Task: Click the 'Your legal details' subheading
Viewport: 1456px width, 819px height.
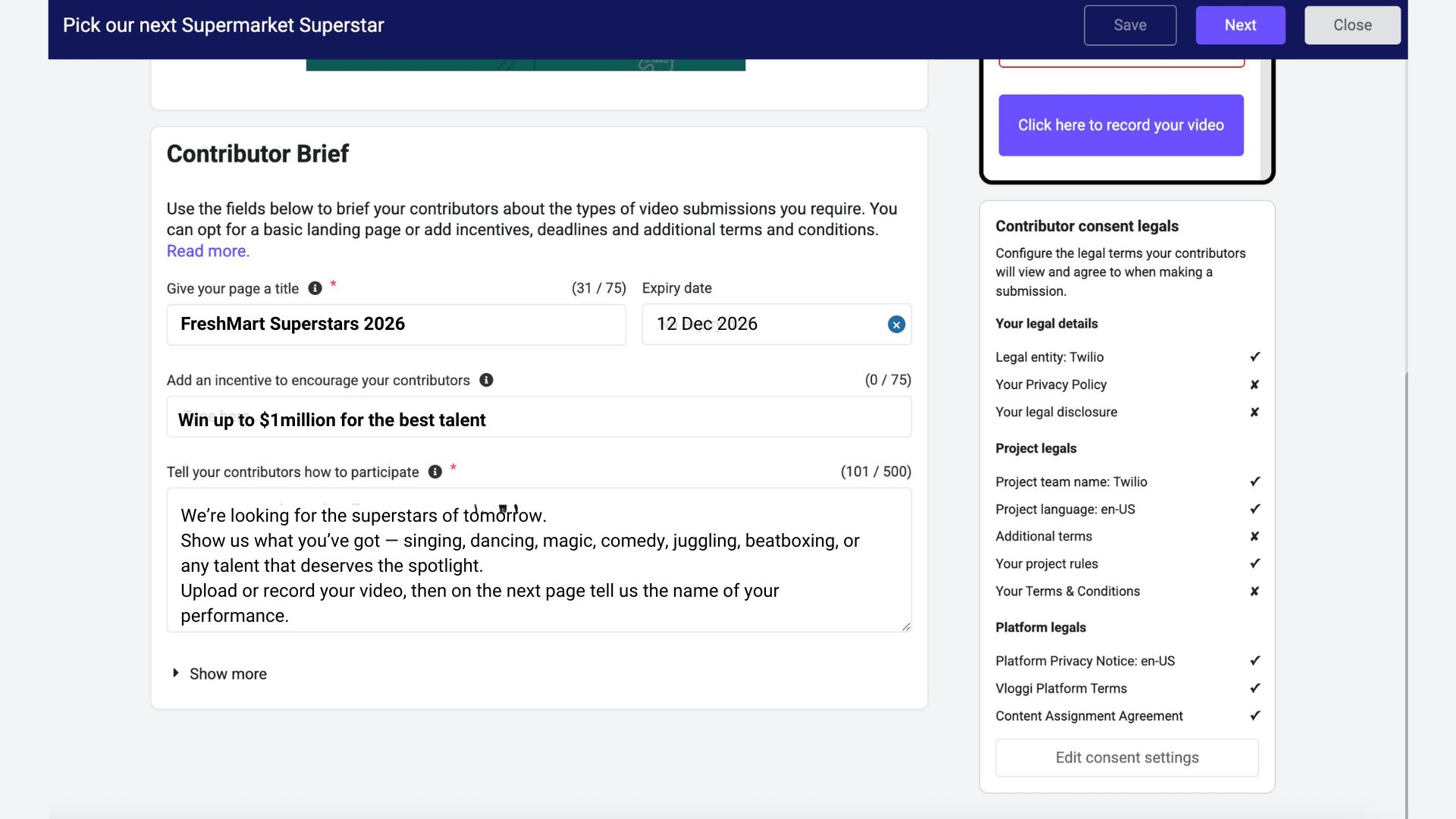Action: [1046, 324]
